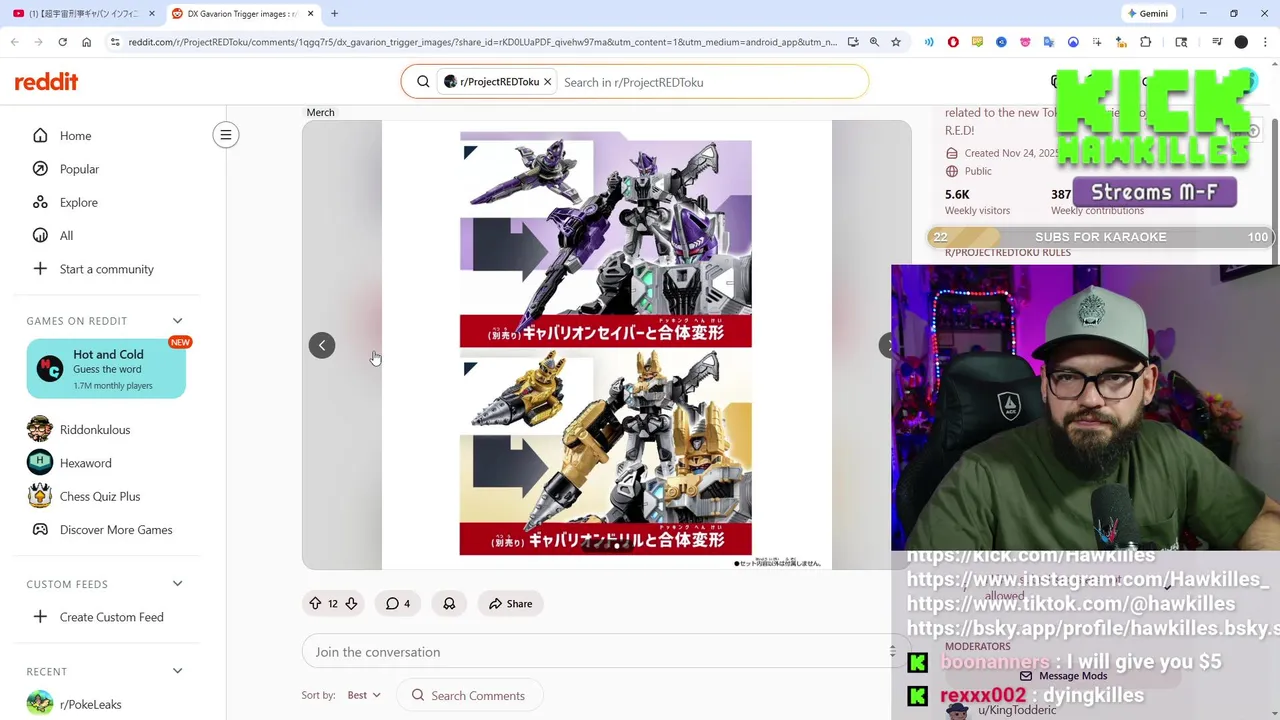Screen dimensions: 1280x720
Task: Open Hot and Cold game card
Action: [x=106, y=369]
